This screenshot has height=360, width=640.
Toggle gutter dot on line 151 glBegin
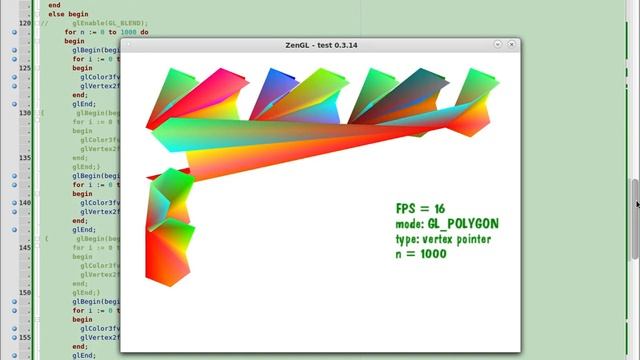(x=15, y=302)
